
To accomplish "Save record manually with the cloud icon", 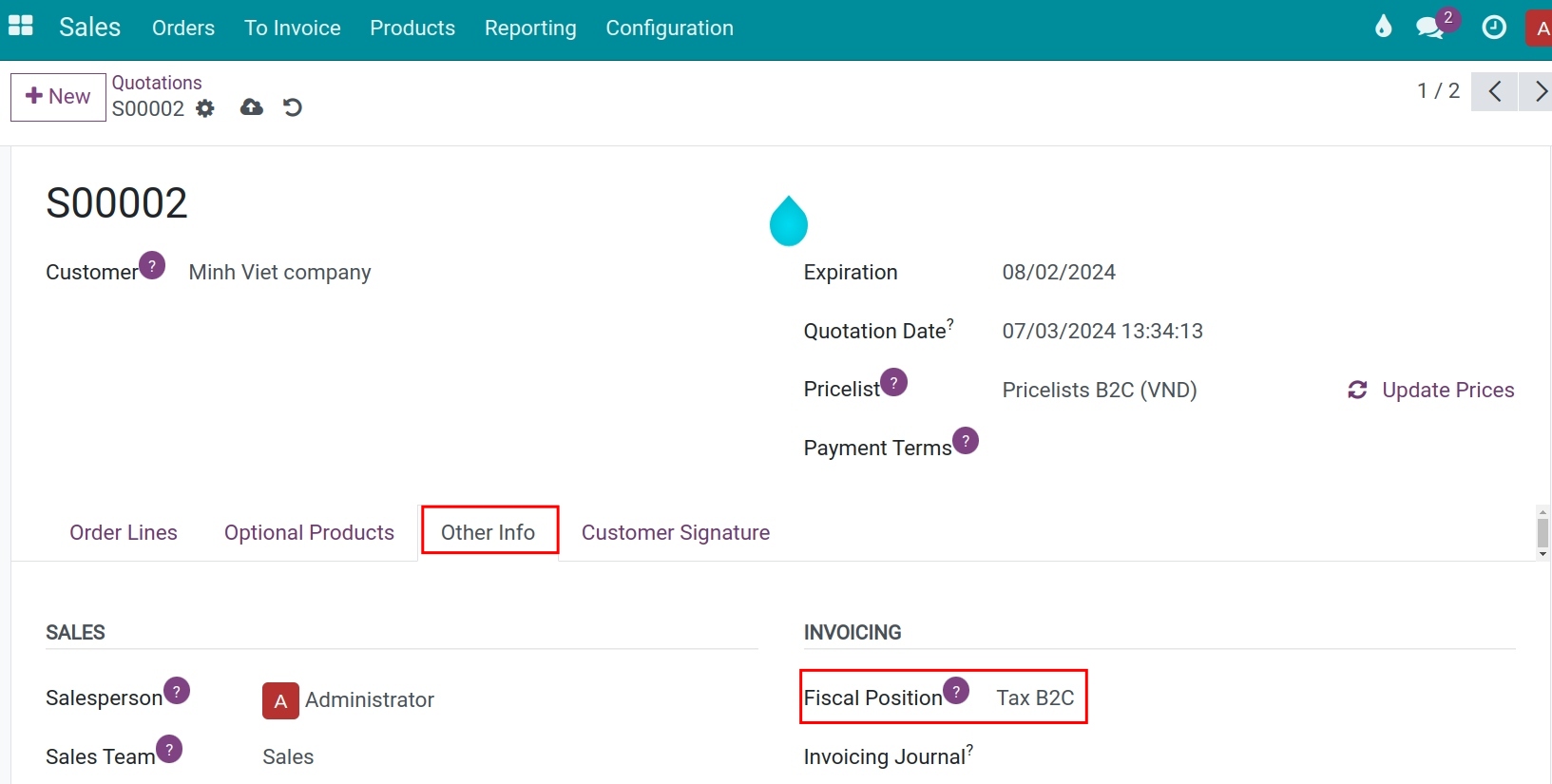I will (252, 107).
